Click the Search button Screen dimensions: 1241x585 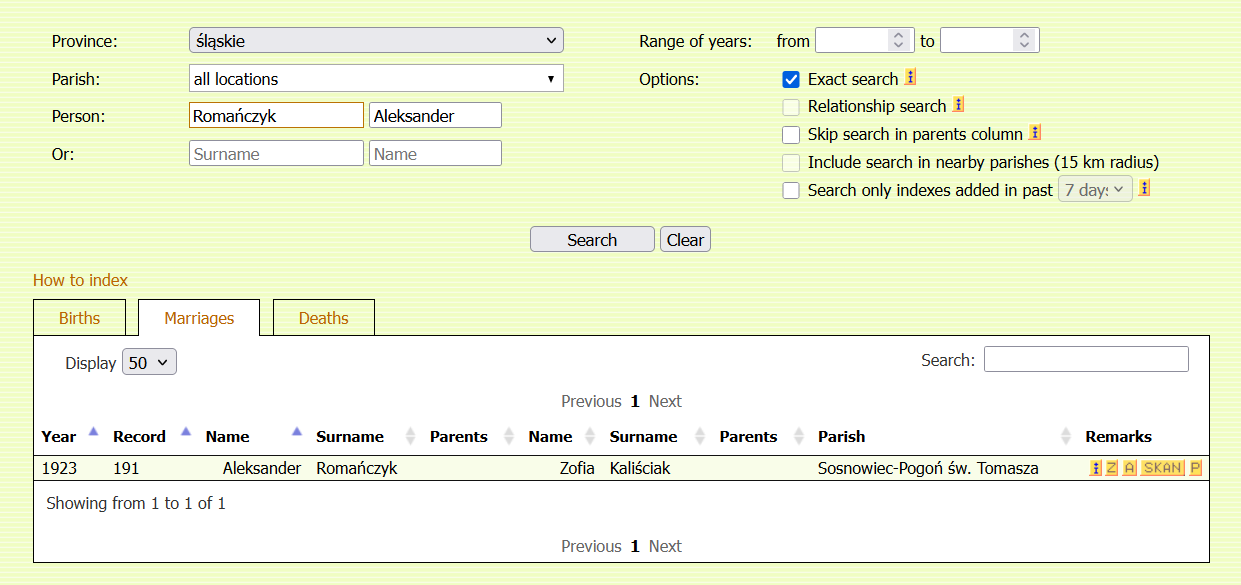coord(592,240)
